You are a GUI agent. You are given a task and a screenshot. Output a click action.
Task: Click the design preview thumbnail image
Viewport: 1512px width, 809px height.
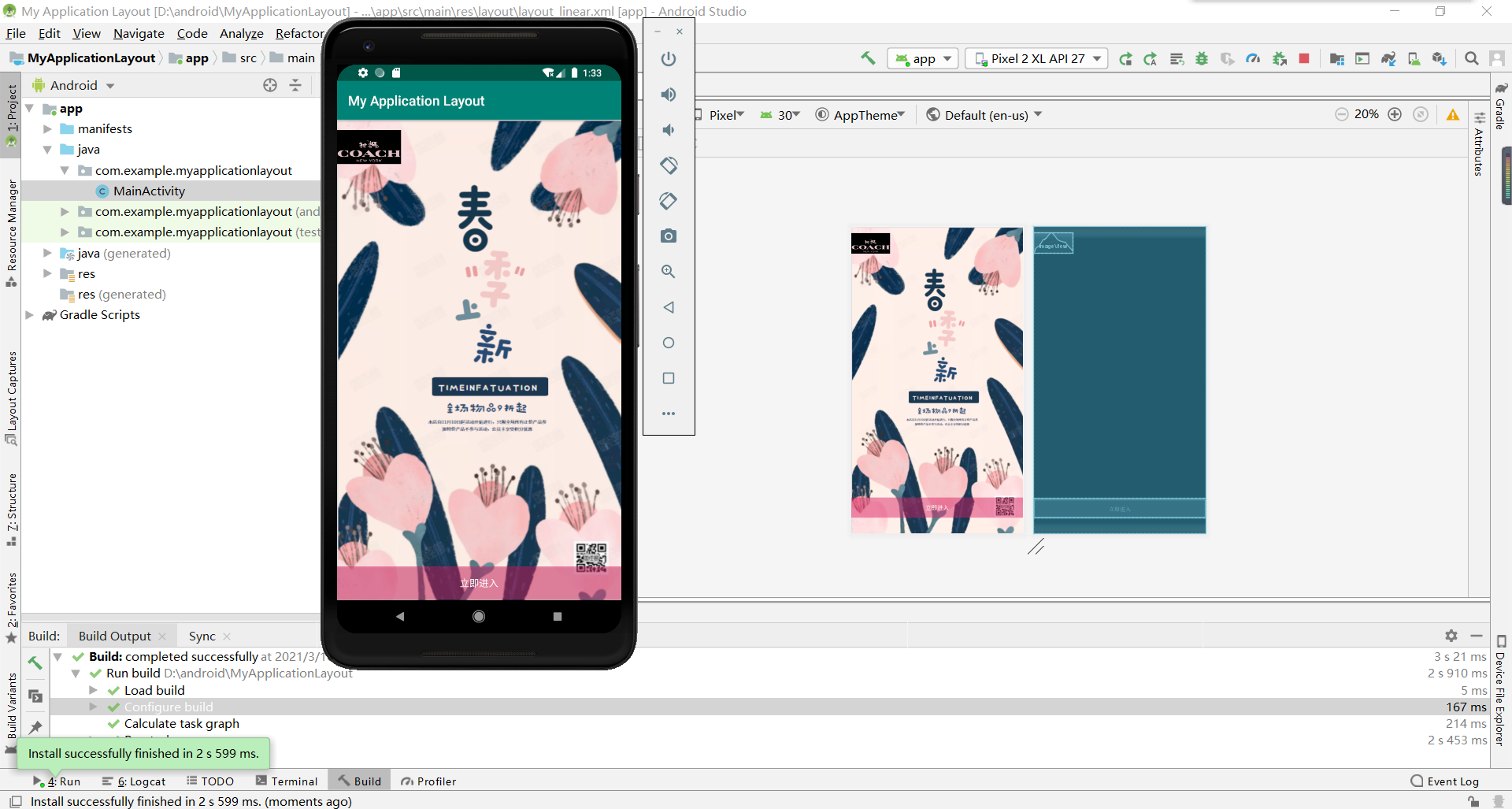pos(937,380)
